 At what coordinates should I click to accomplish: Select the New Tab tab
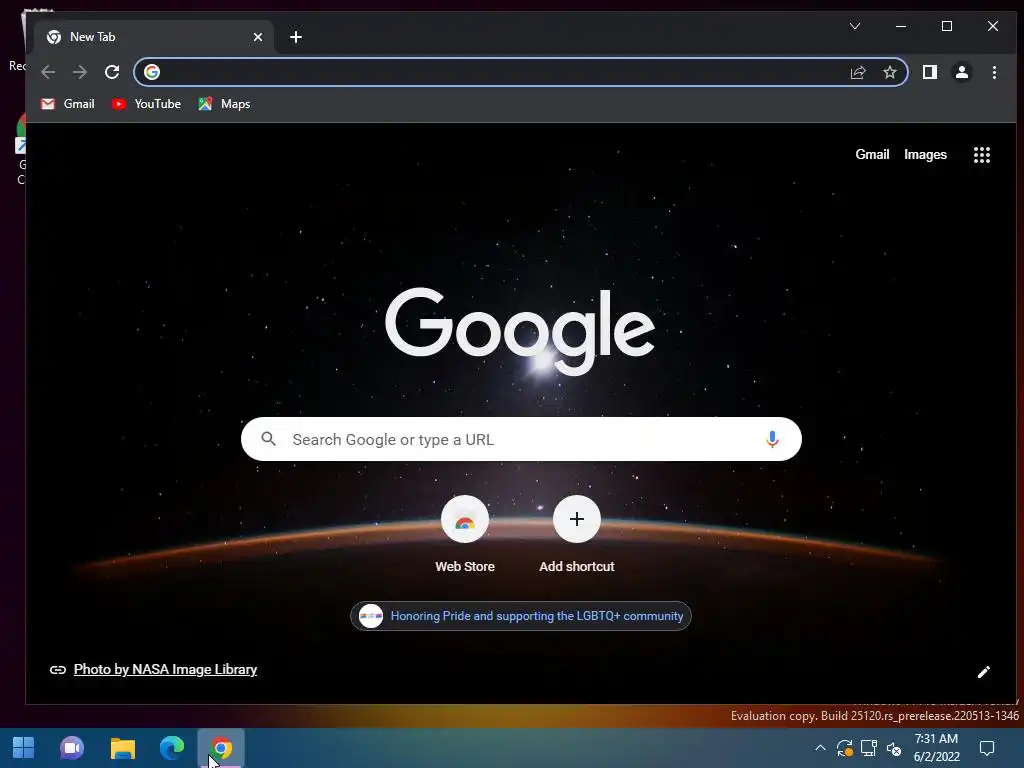pos(153,37)
